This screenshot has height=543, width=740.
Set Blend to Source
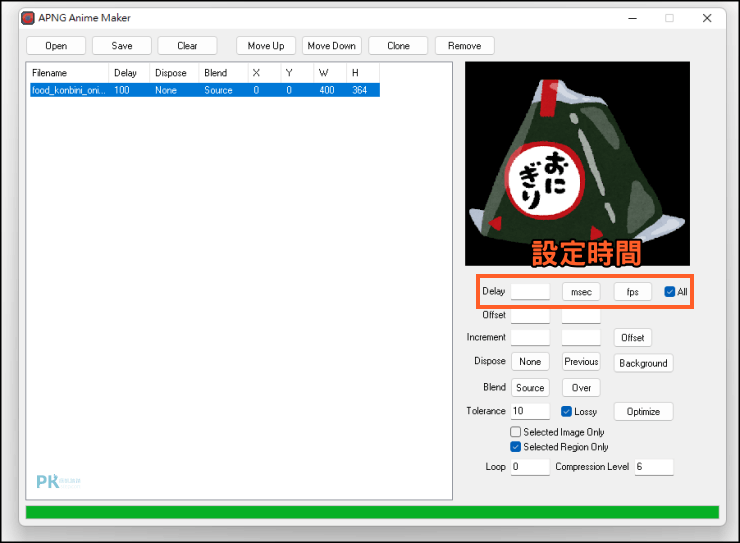(530, 388)
